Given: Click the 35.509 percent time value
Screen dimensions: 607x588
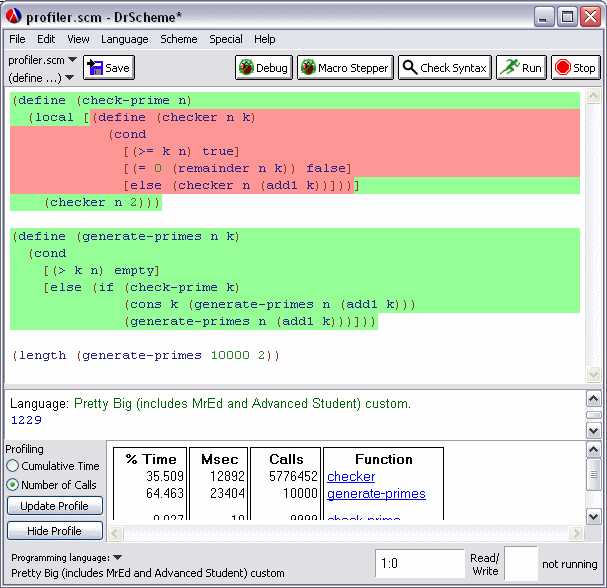Looking at the screenshot, I should [x=165, y=476].
